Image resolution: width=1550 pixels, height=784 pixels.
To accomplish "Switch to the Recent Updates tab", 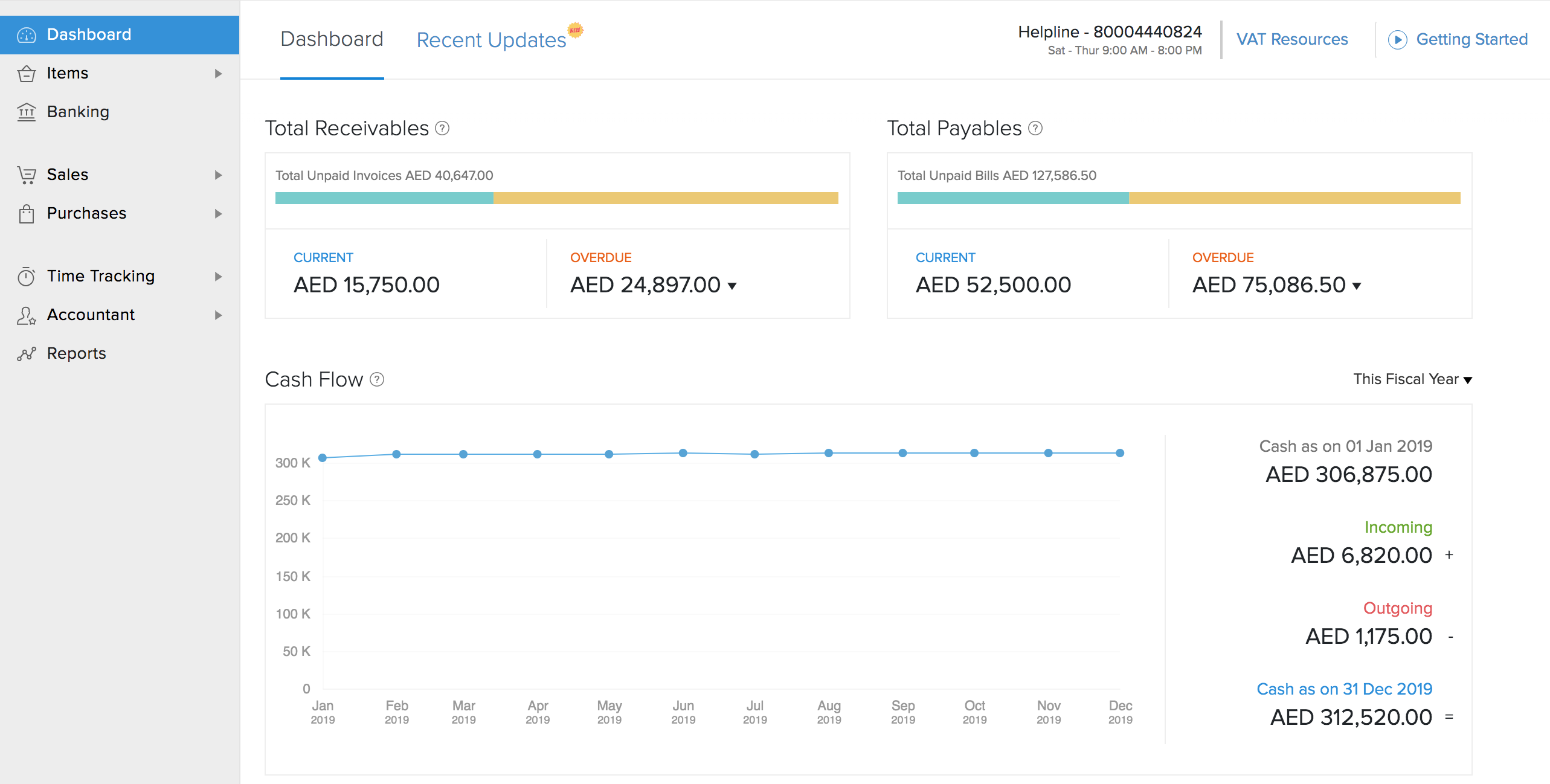I will point(491,40).
